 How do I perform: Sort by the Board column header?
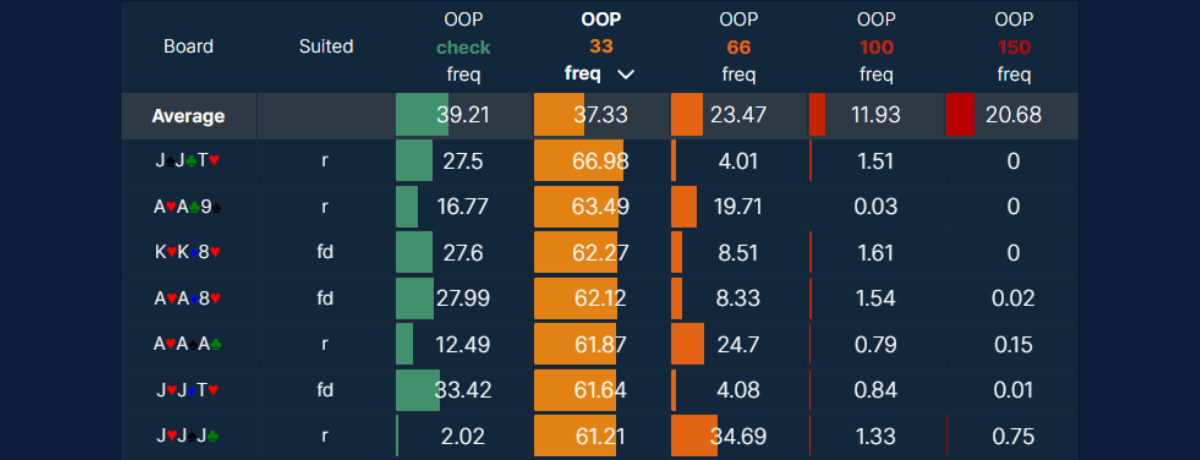coord(188,46)
